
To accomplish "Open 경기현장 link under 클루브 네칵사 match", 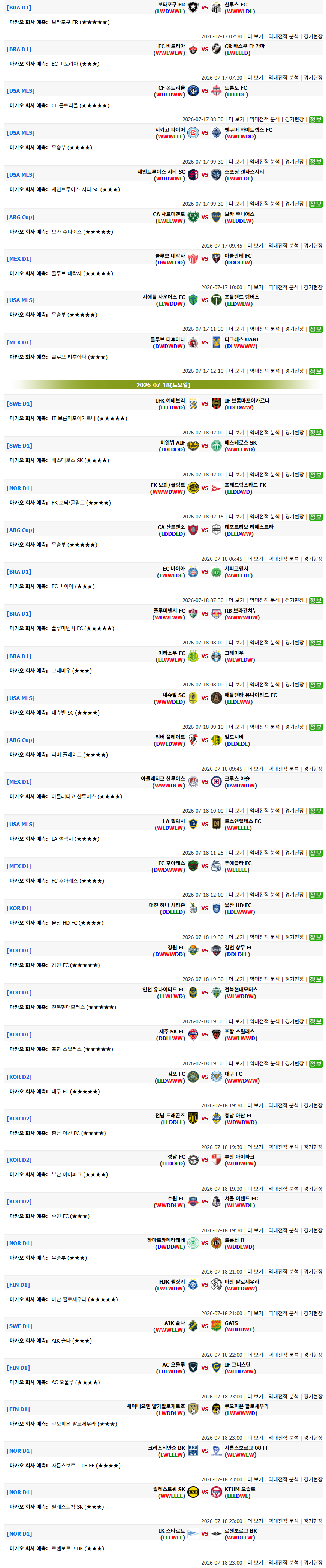I will 313,287.
